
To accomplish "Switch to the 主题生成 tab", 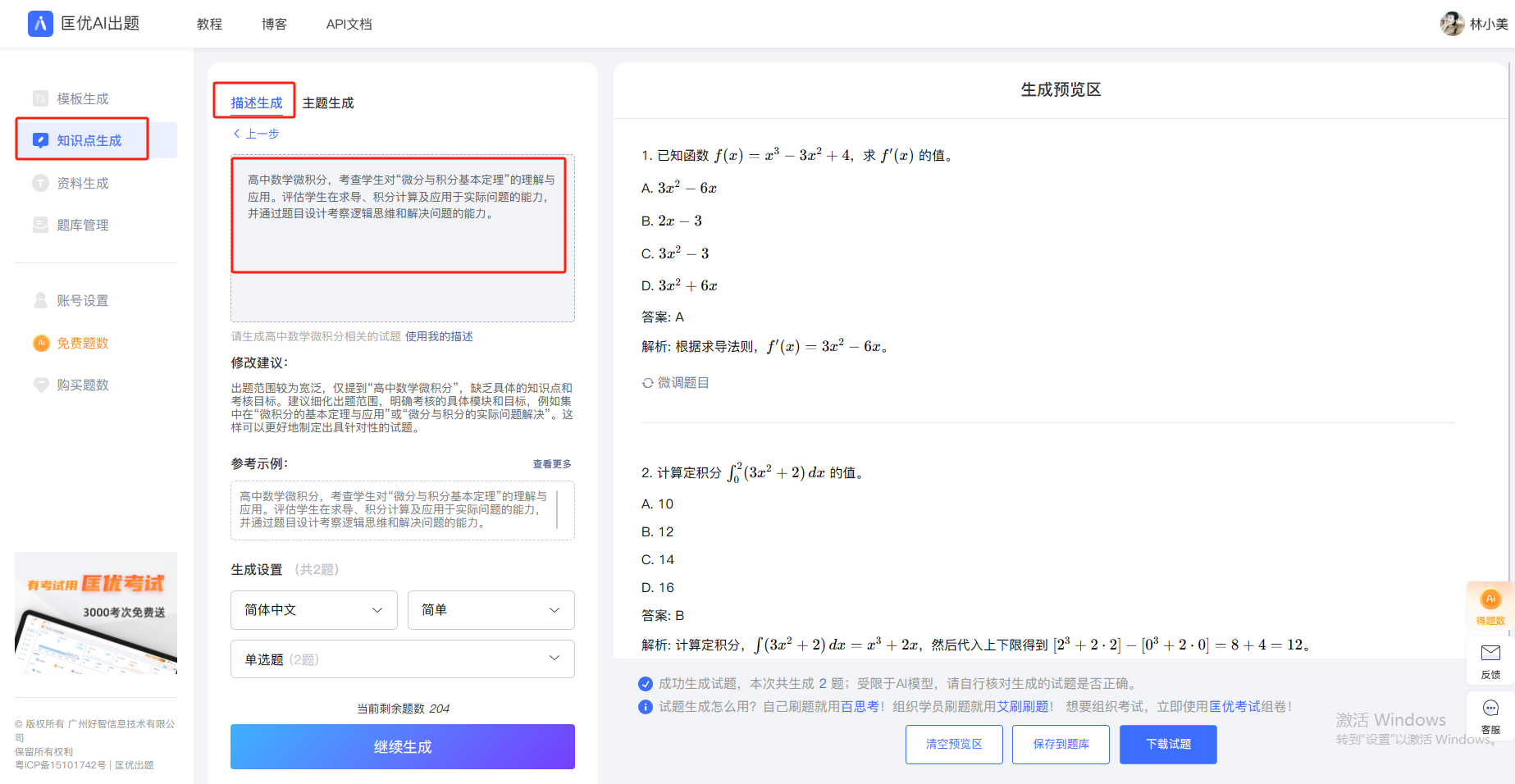I will [328, 103].
